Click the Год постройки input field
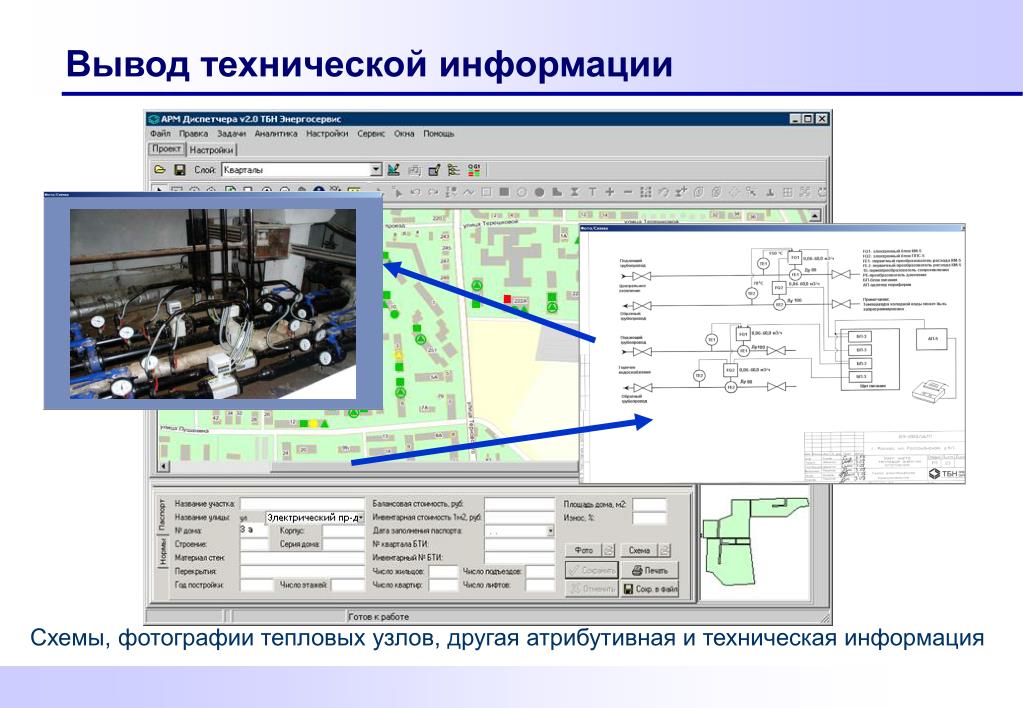The width and height of the screenshot is (1023, 708). [256, 585]
